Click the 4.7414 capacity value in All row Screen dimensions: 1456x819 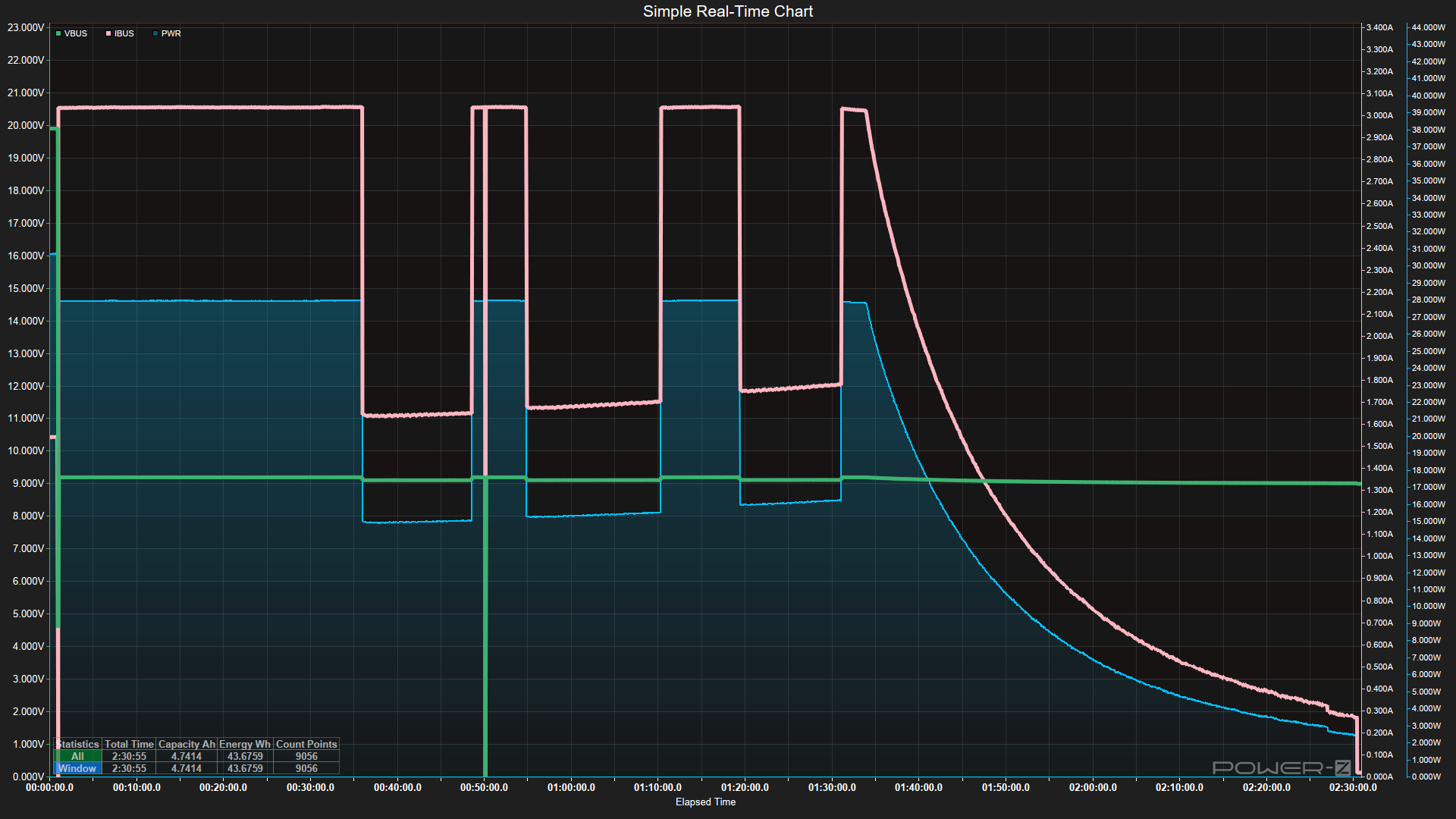coord(187,756)
